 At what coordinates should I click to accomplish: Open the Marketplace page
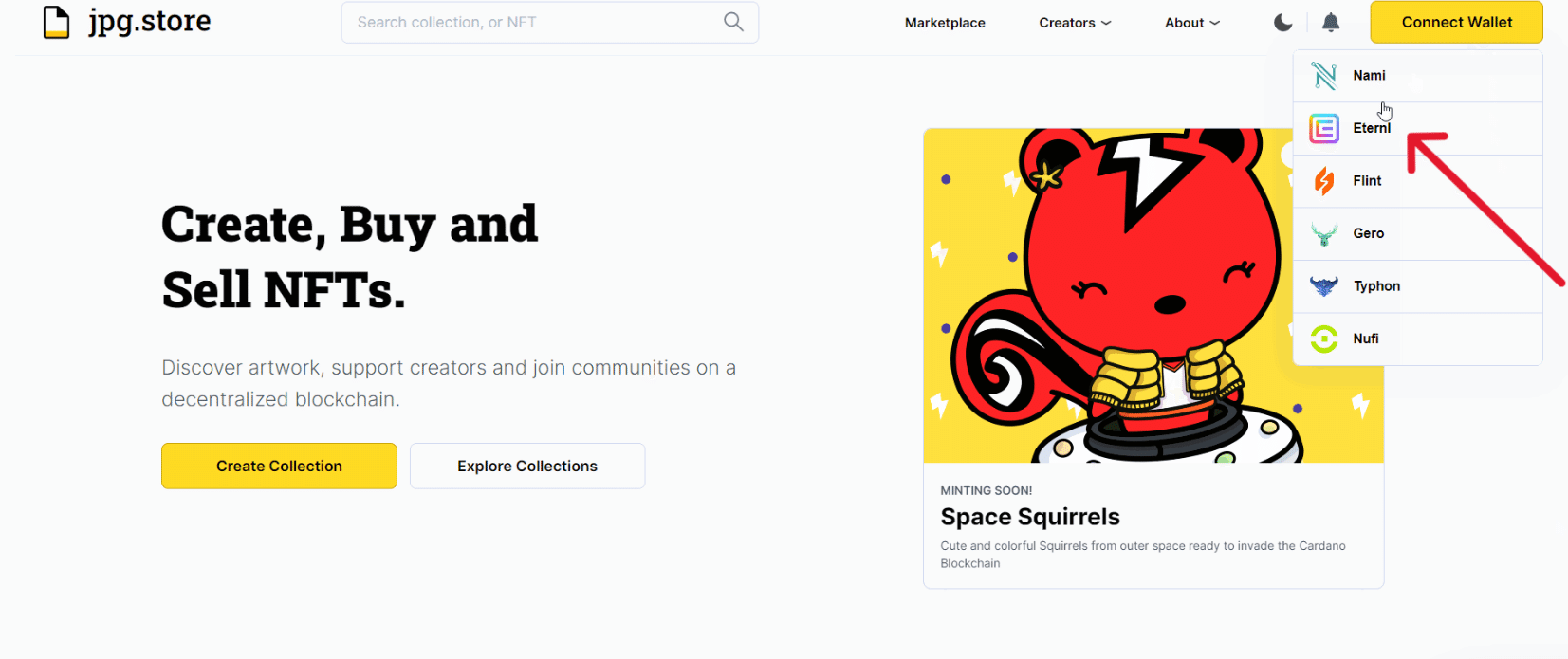point(945,23)
